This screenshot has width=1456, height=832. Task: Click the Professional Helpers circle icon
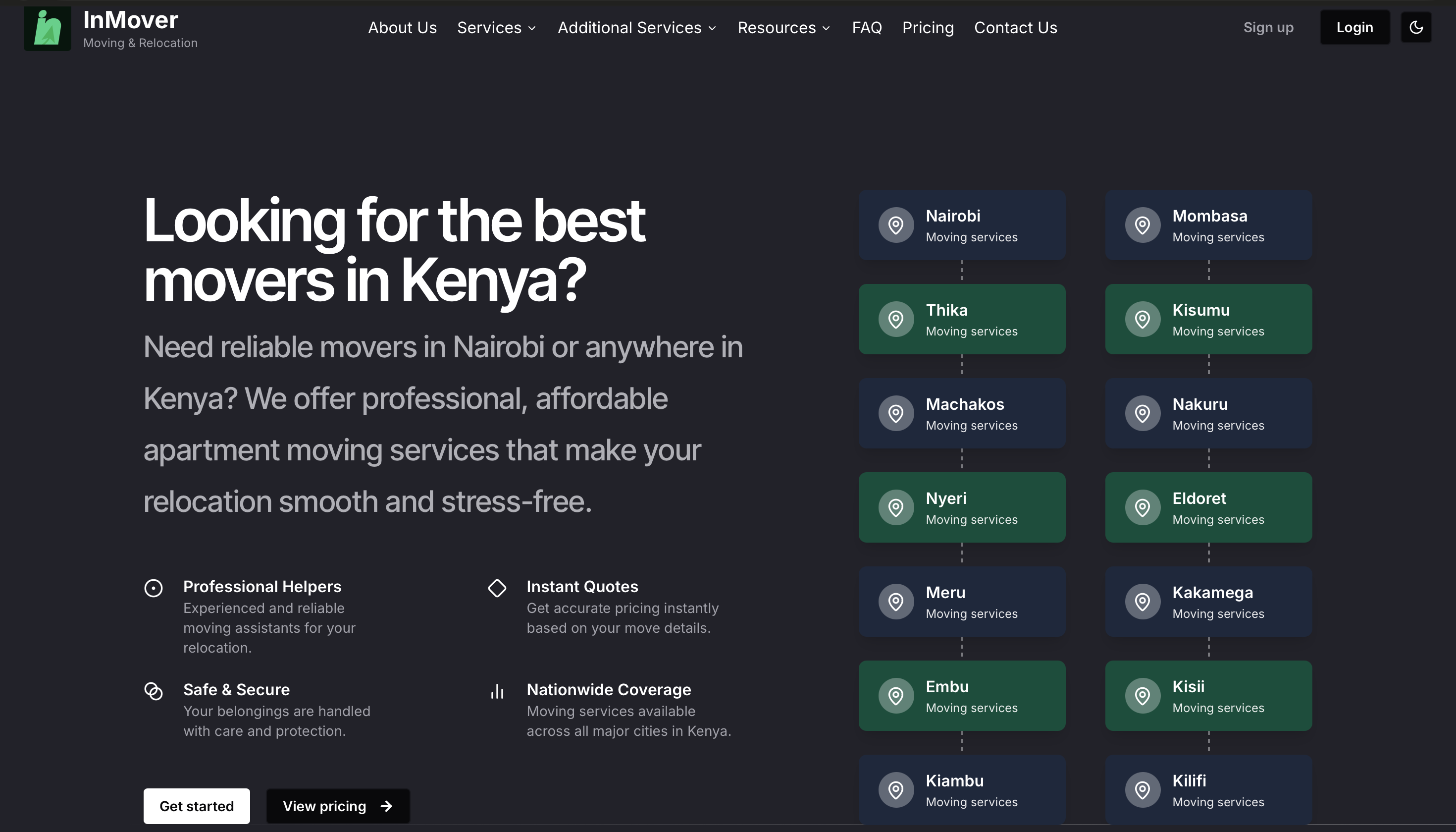[x=153, y=588]
